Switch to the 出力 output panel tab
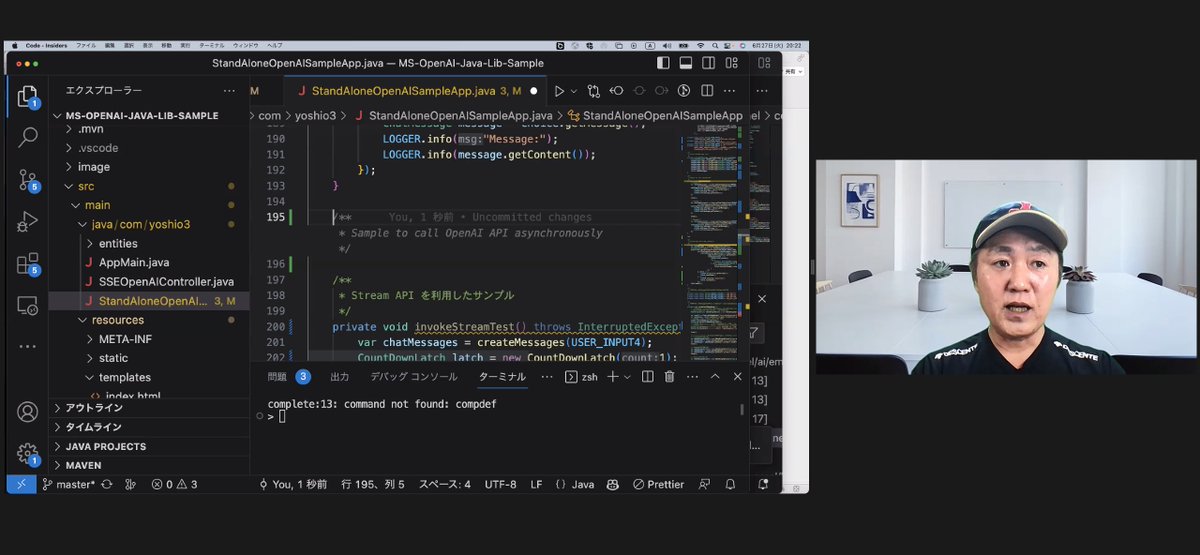The width and height of the screenshot is (1200, 555). coord(340,377)
